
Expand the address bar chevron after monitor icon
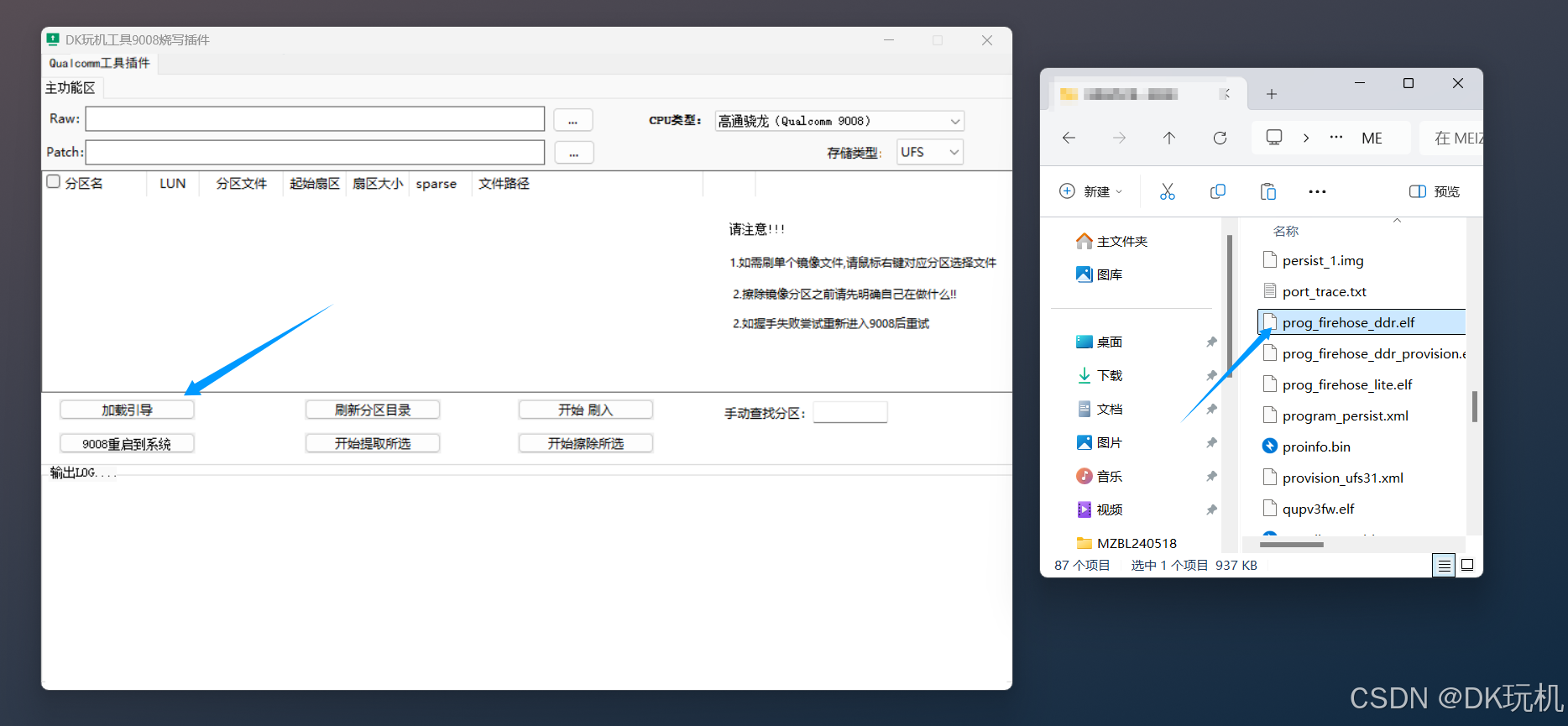point(1306,138)
